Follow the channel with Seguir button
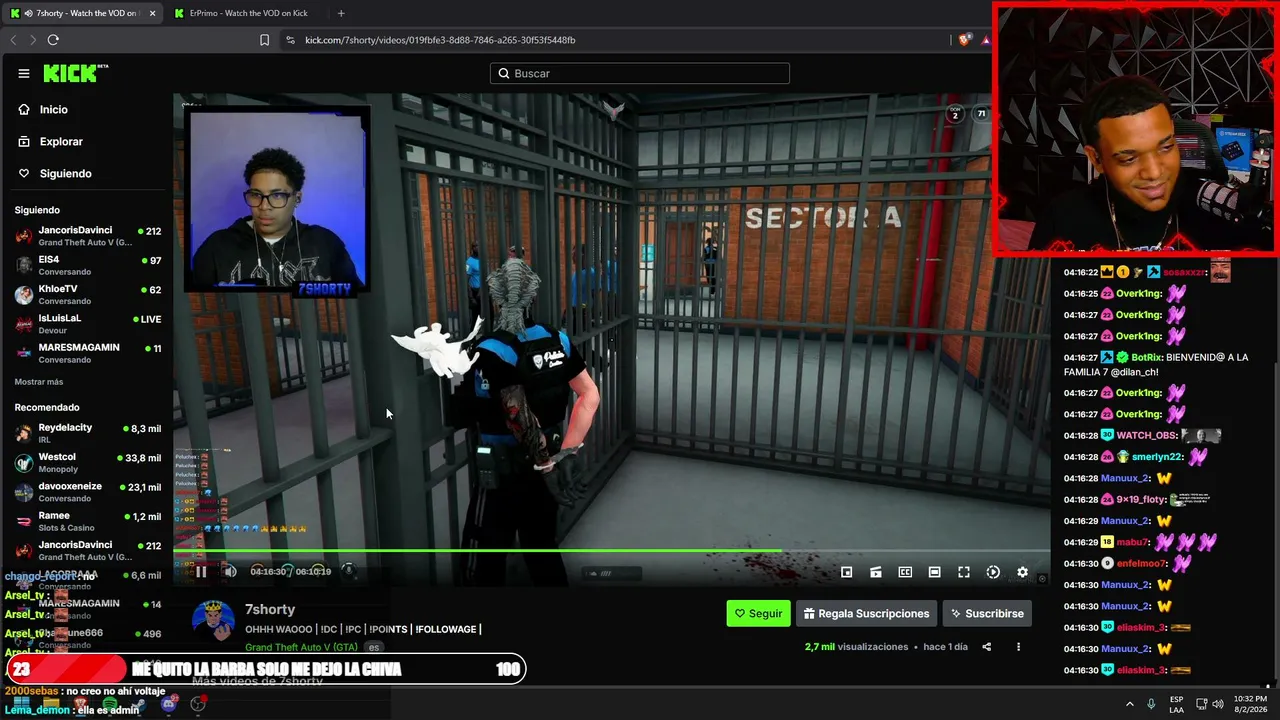The image size is (1280, 720). (x=758, y=614)
